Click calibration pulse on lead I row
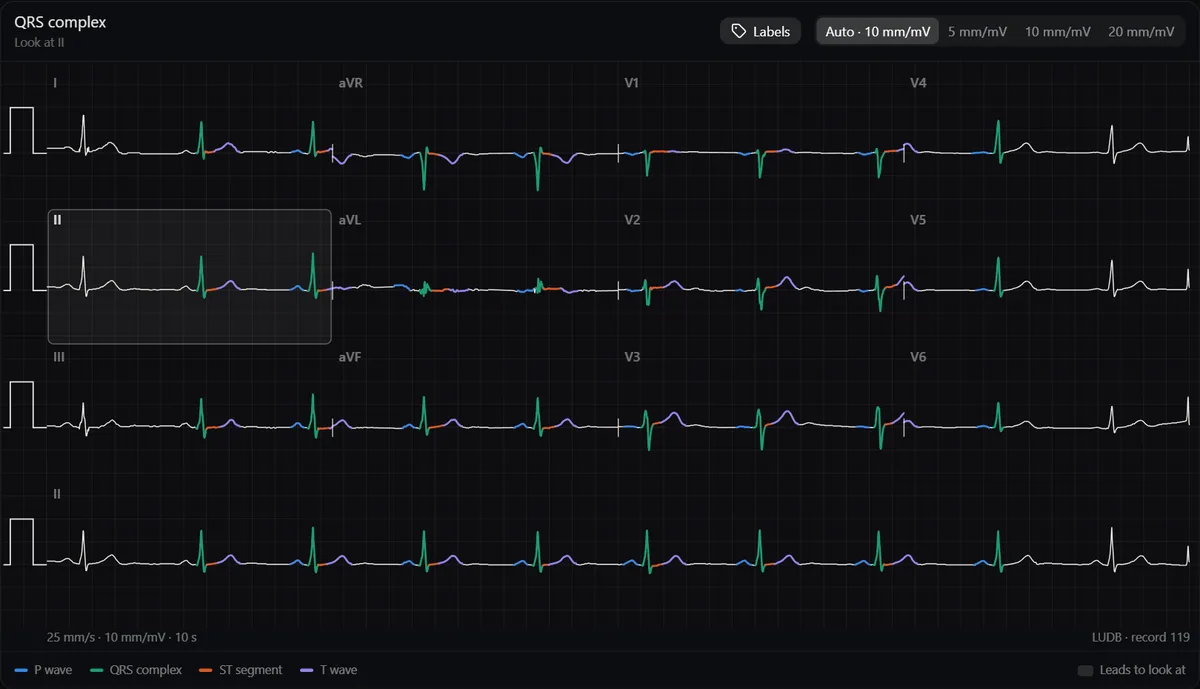Image resolution: width=1200 pixels, height=689 pixels. click(22, 130)
